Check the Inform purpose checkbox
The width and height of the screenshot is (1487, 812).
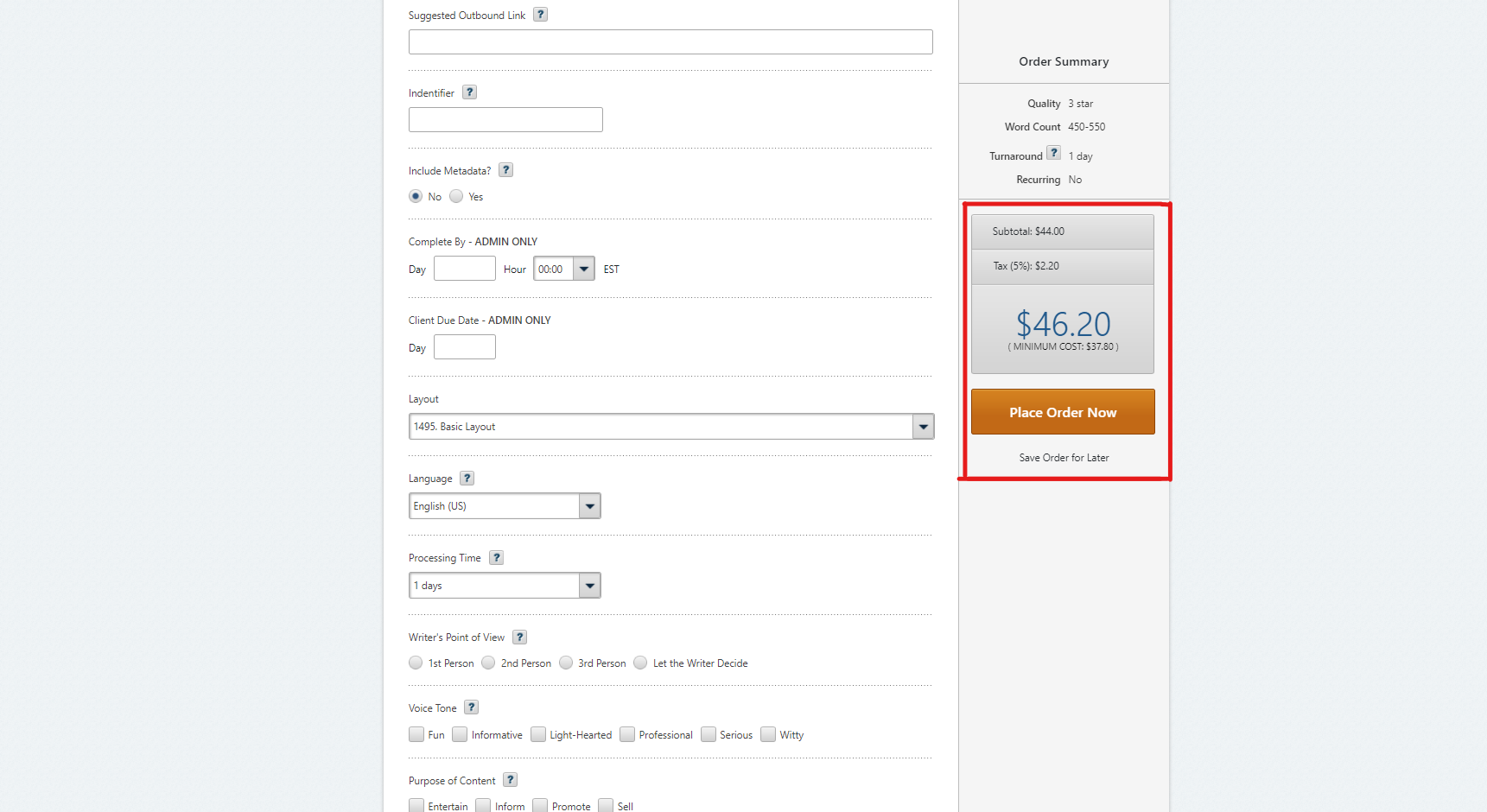[482, 805]
